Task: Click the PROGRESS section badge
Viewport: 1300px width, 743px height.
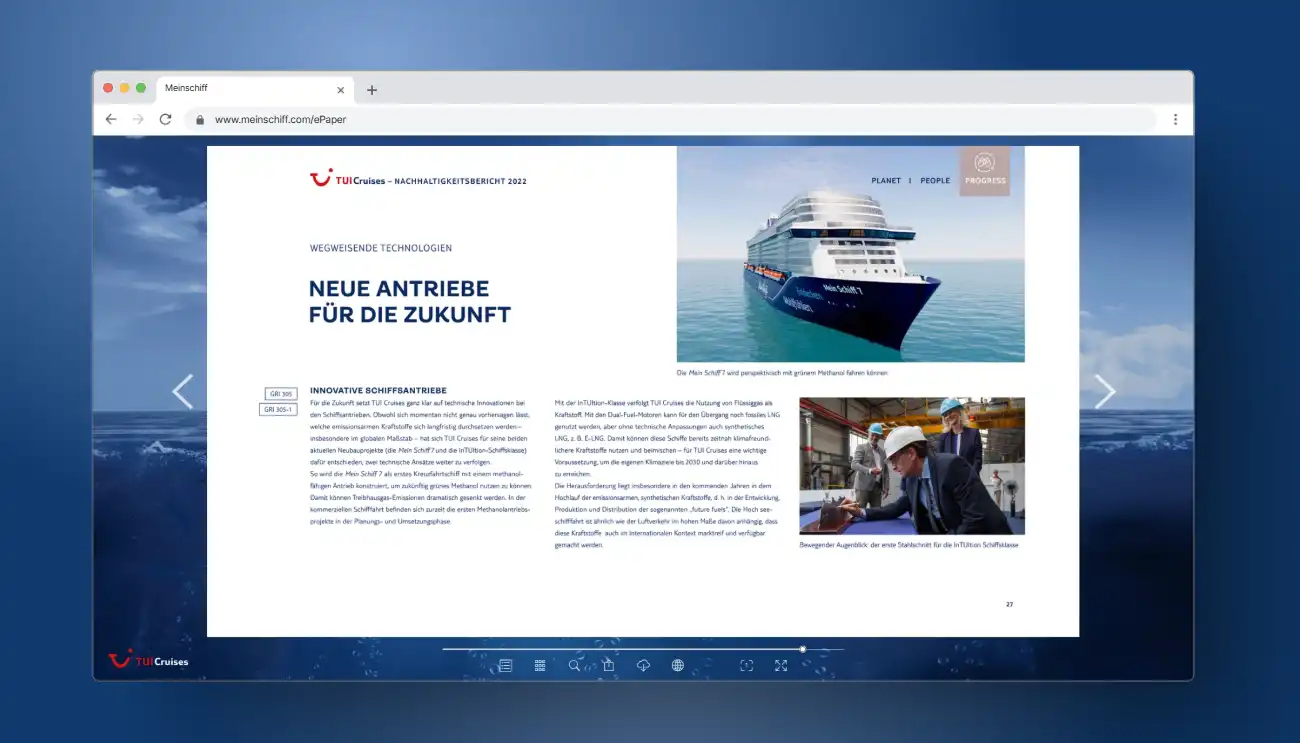Action: tap(985, 172)
